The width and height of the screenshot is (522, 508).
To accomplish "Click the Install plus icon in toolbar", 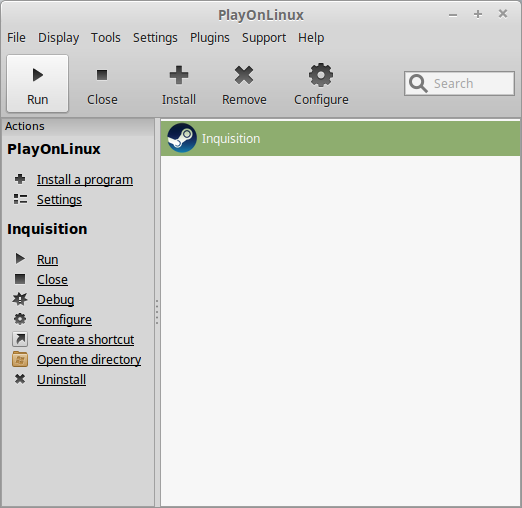I will pyautogui.click(x=179, y=75).
